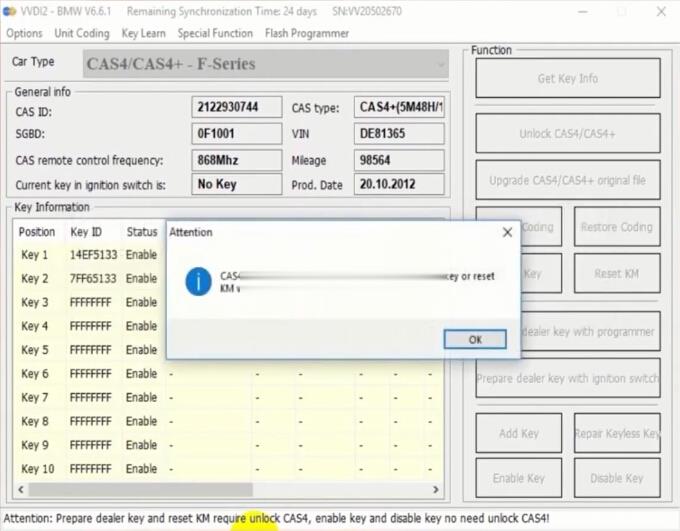Click the VIN field DE81365
Image resolution: width=680 pixels, height=531 pixels.
(x=399, y=134)
